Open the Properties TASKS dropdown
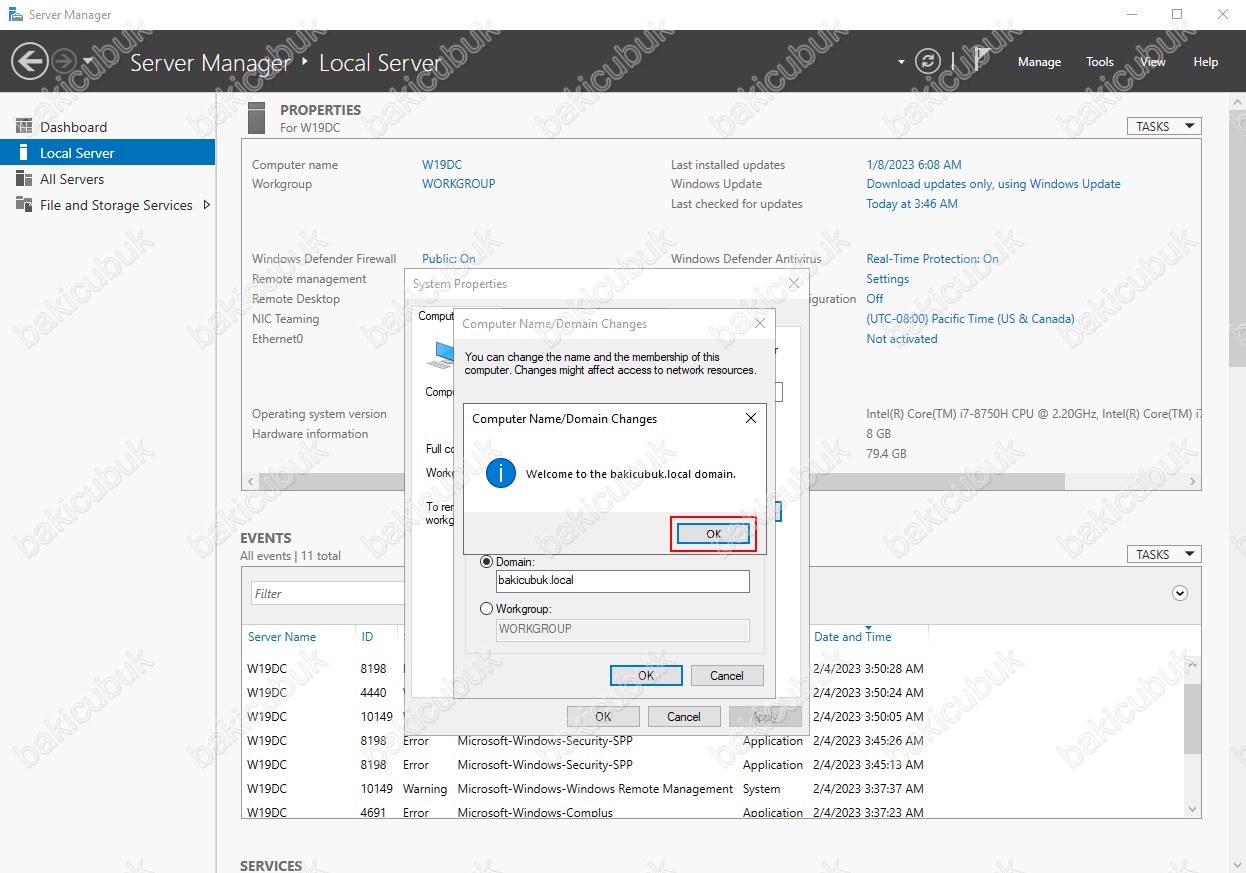The width and height of the screenshot is (1246, 873). pos(1163,126)
